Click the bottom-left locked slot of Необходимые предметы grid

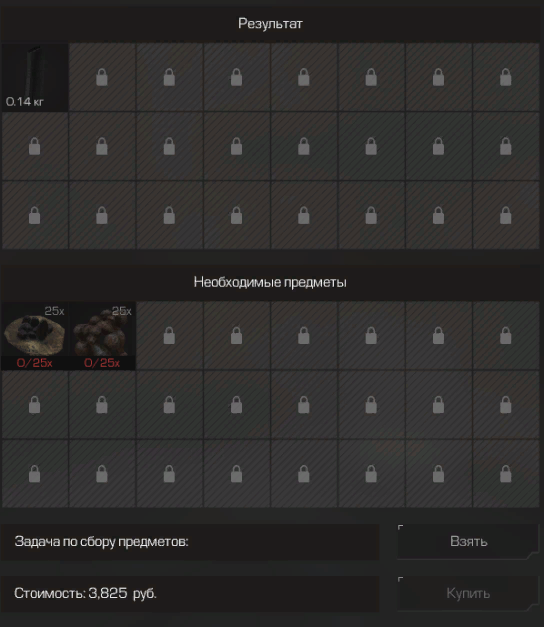click(x=35, y=474)
